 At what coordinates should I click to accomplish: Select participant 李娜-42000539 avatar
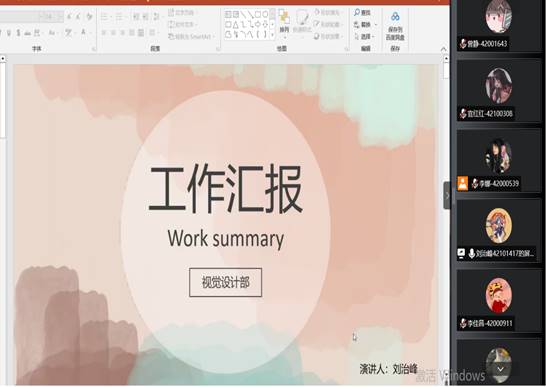(499, 155)
